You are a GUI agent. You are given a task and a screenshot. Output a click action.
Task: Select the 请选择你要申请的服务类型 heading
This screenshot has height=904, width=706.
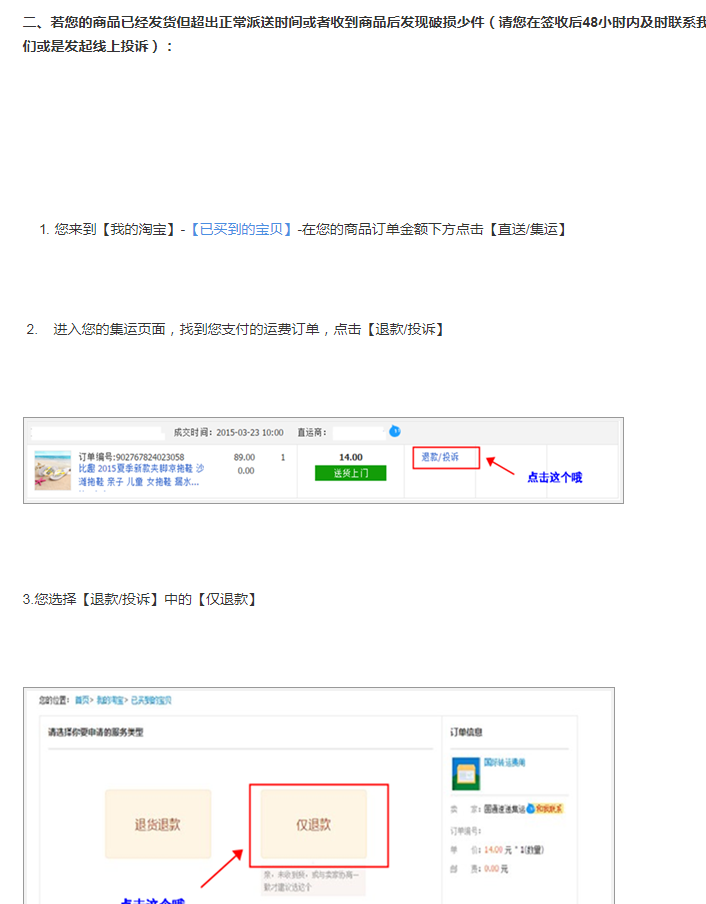tap(96, 732)
